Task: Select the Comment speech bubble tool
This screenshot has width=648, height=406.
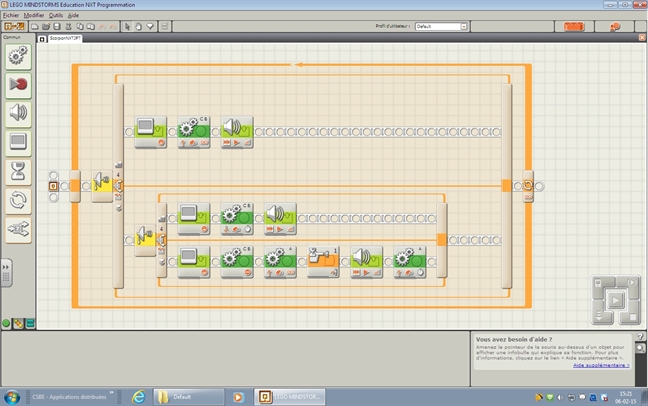Action: click(150, 26)
